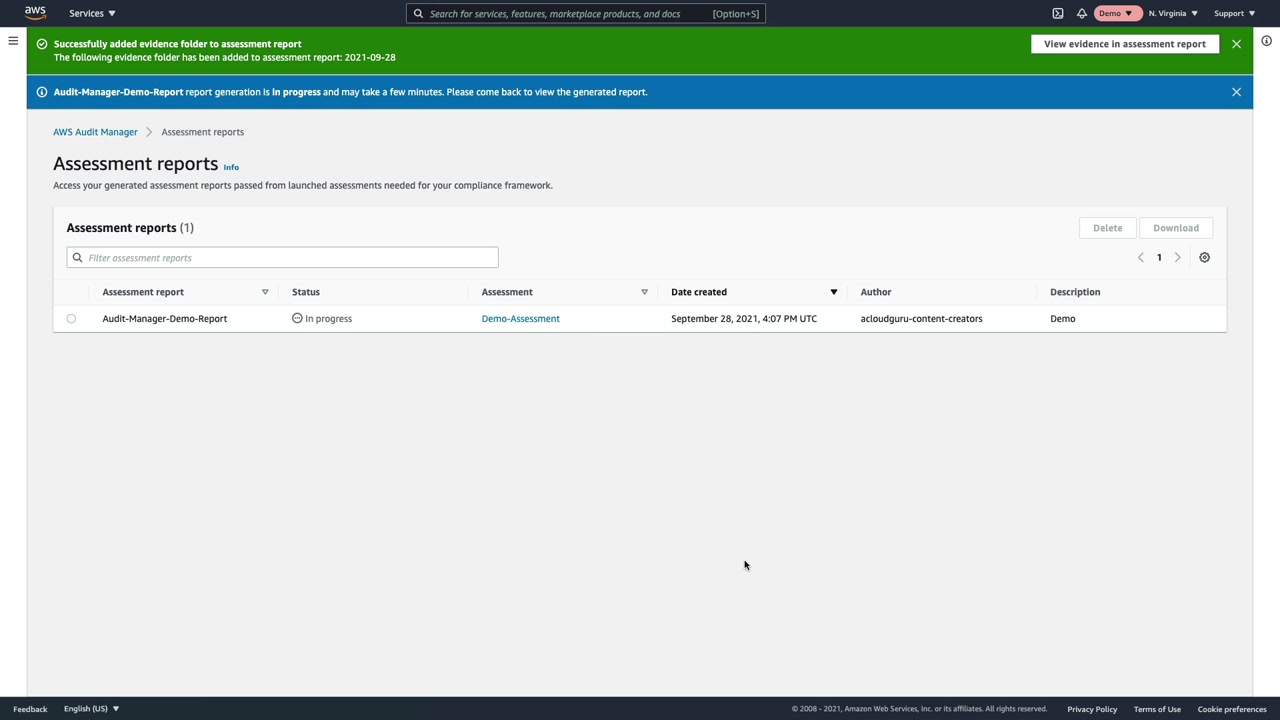The width and height of the screenshot is (1280, 720).
Task: Open Cookie preferences
Action: click(x=1232, y=709)
